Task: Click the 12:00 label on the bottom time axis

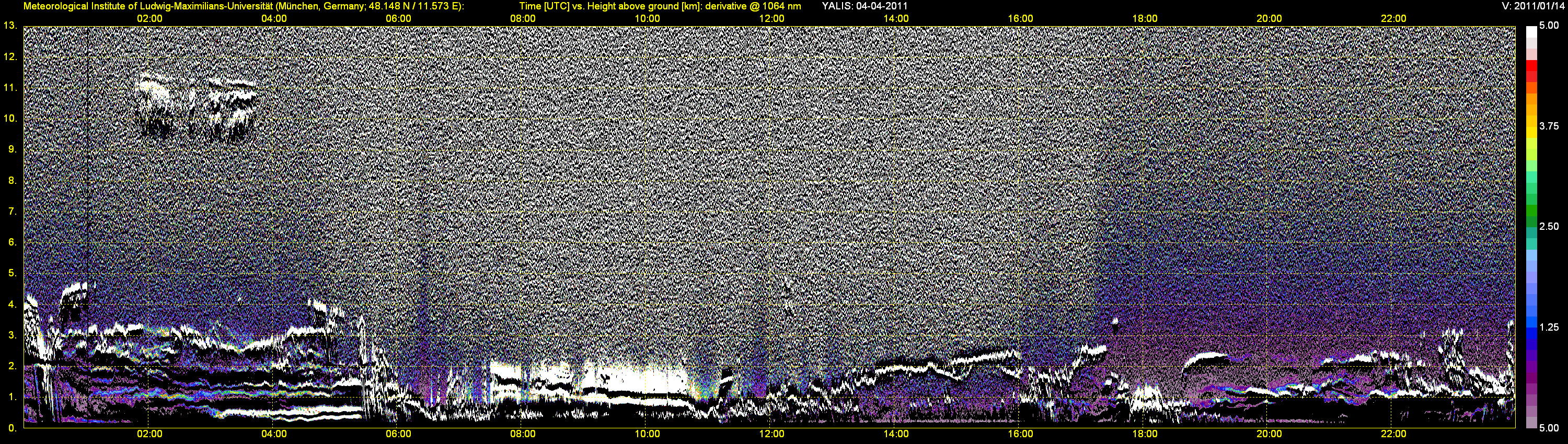Action: tap(771, 434)
